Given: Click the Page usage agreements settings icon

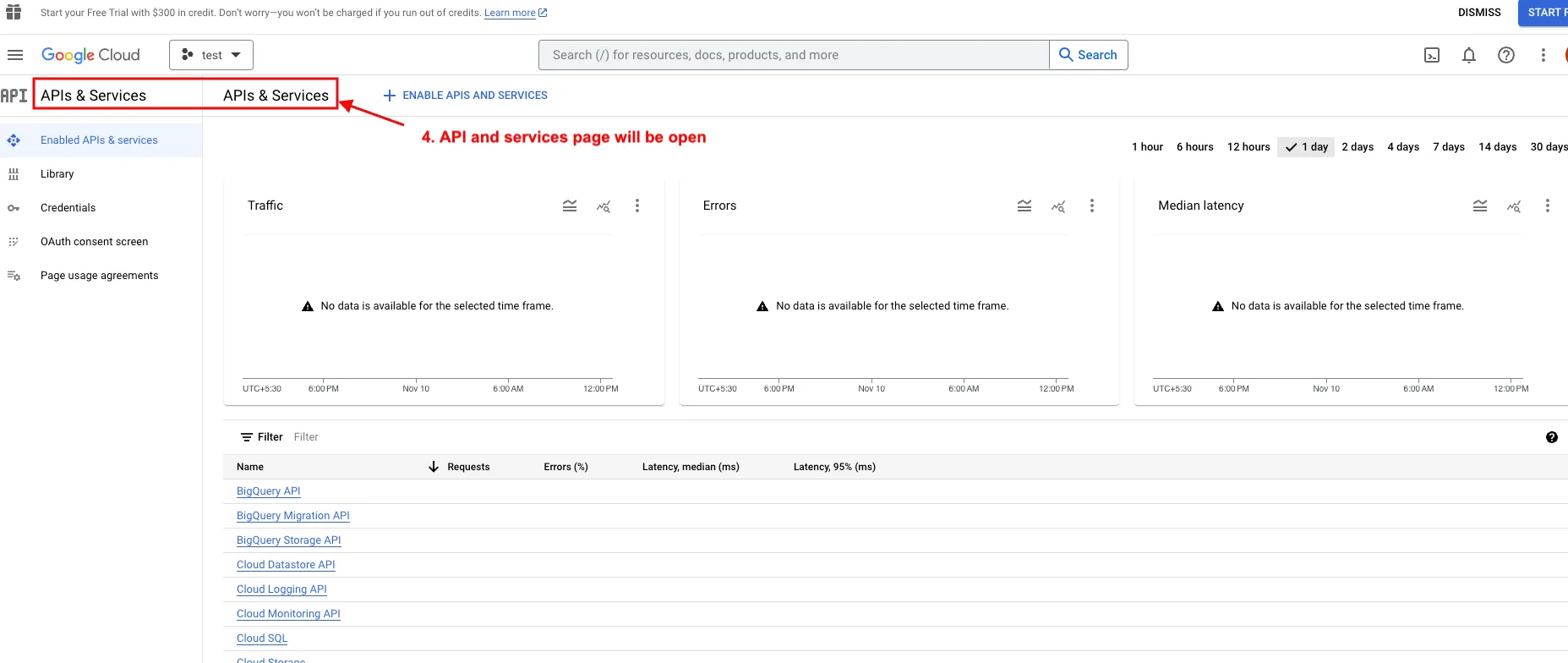Looking at the screenshot, I should point(14,276).
